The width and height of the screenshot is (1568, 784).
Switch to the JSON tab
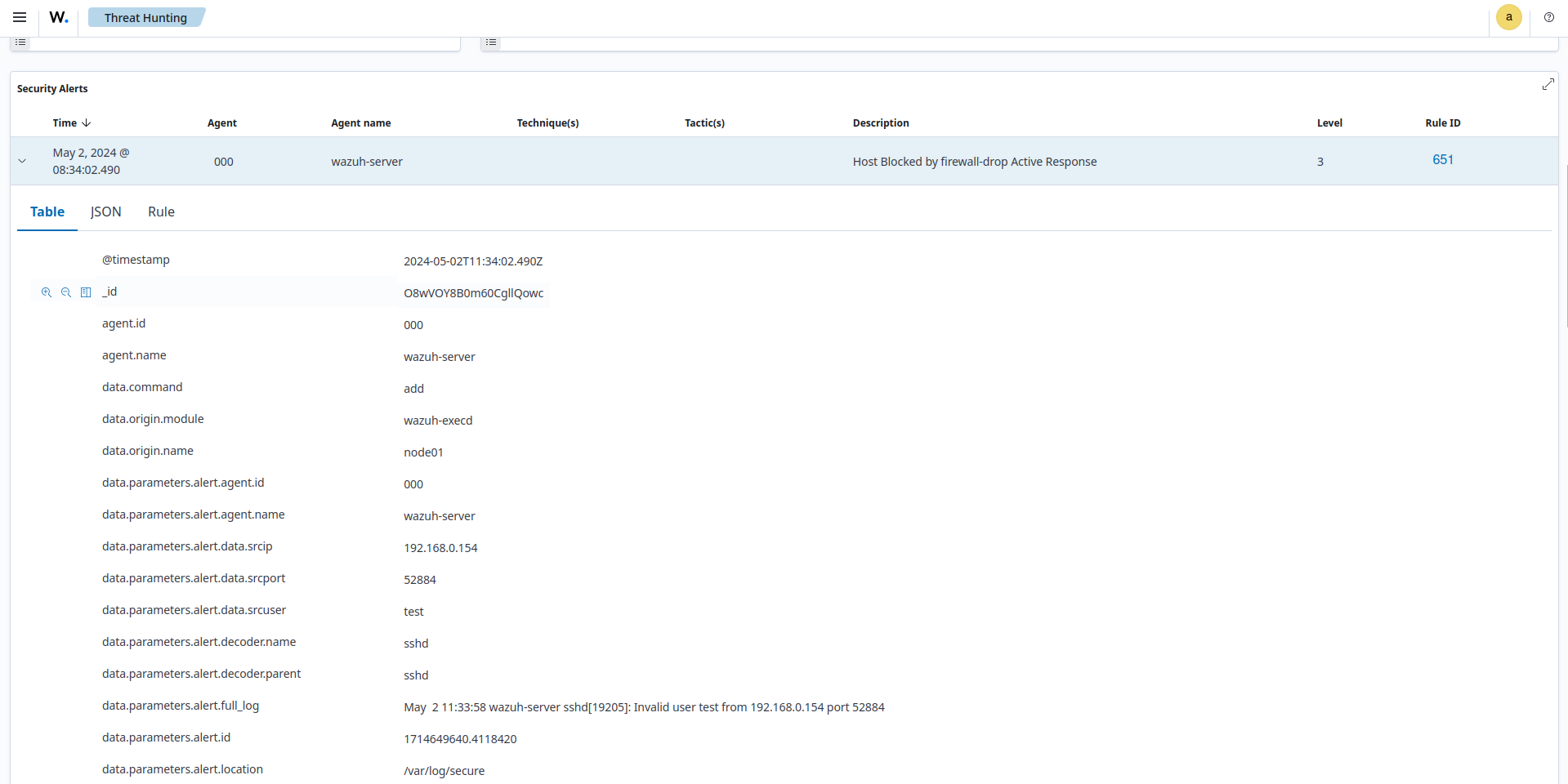click(x=105, y=212)
